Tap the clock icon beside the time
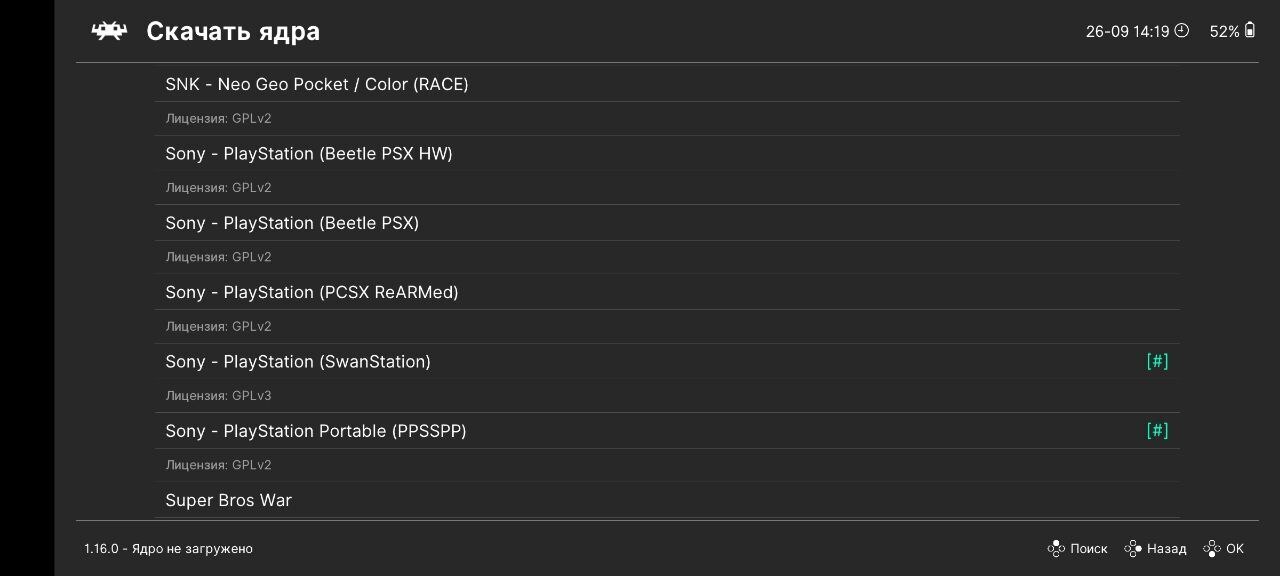Screen dimensions: 1280x576 [x=1182, y=31]
